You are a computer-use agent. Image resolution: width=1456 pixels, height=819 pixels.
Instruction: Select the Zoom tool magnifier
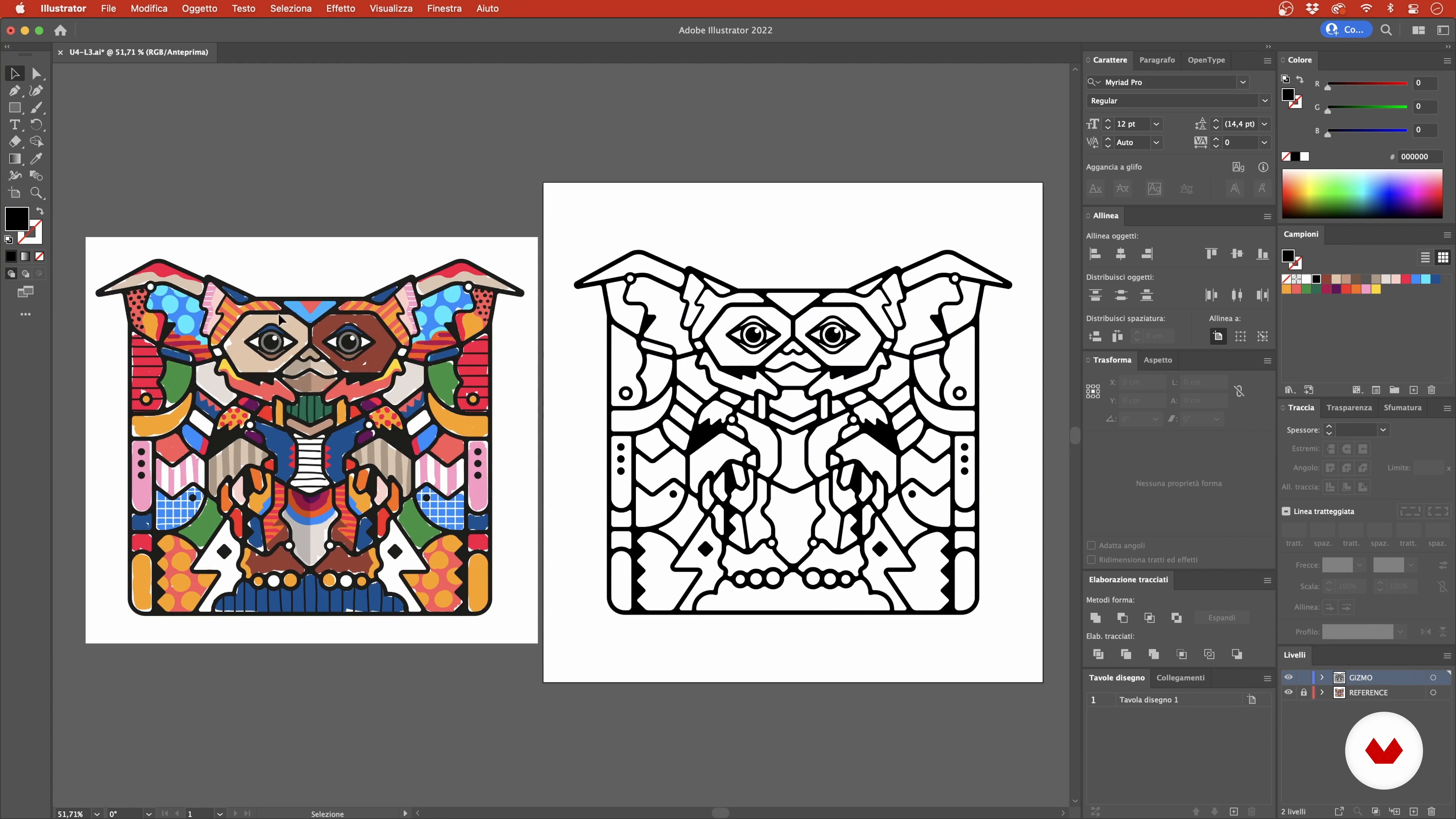pyautogui.click(x=36, y=193)
